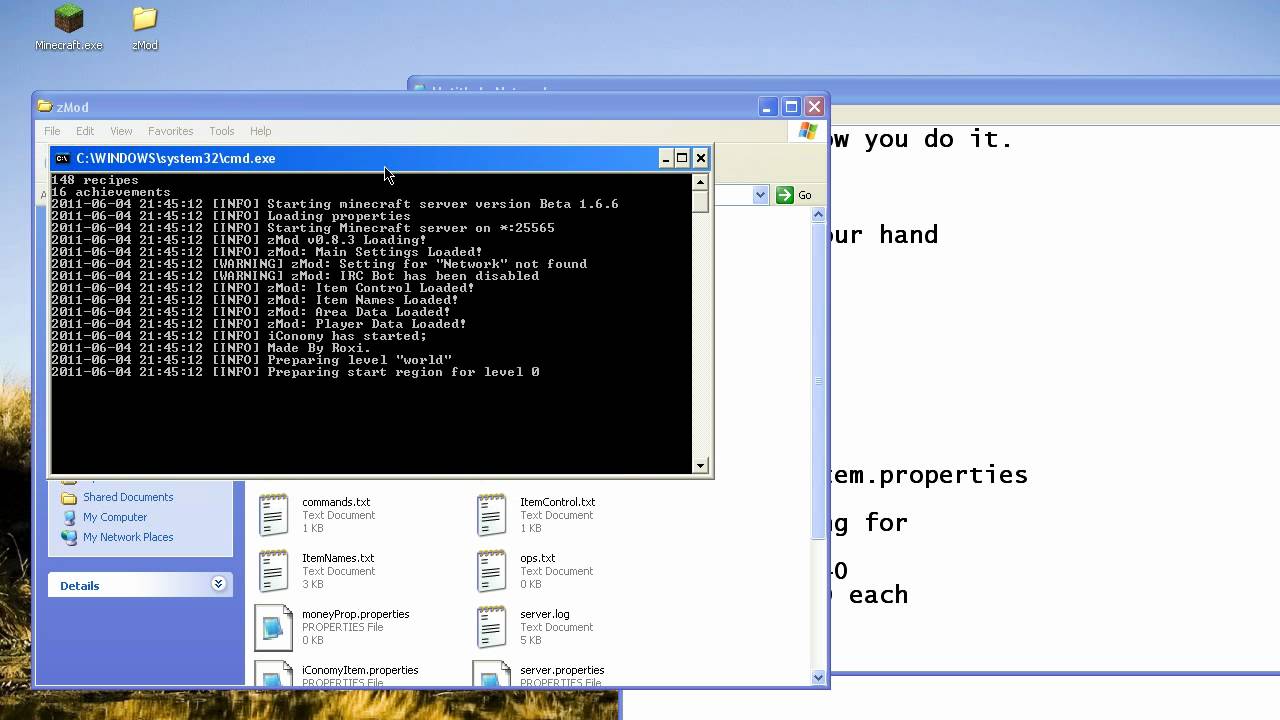Minimize the zMod Explorer window

coord(768,107)
